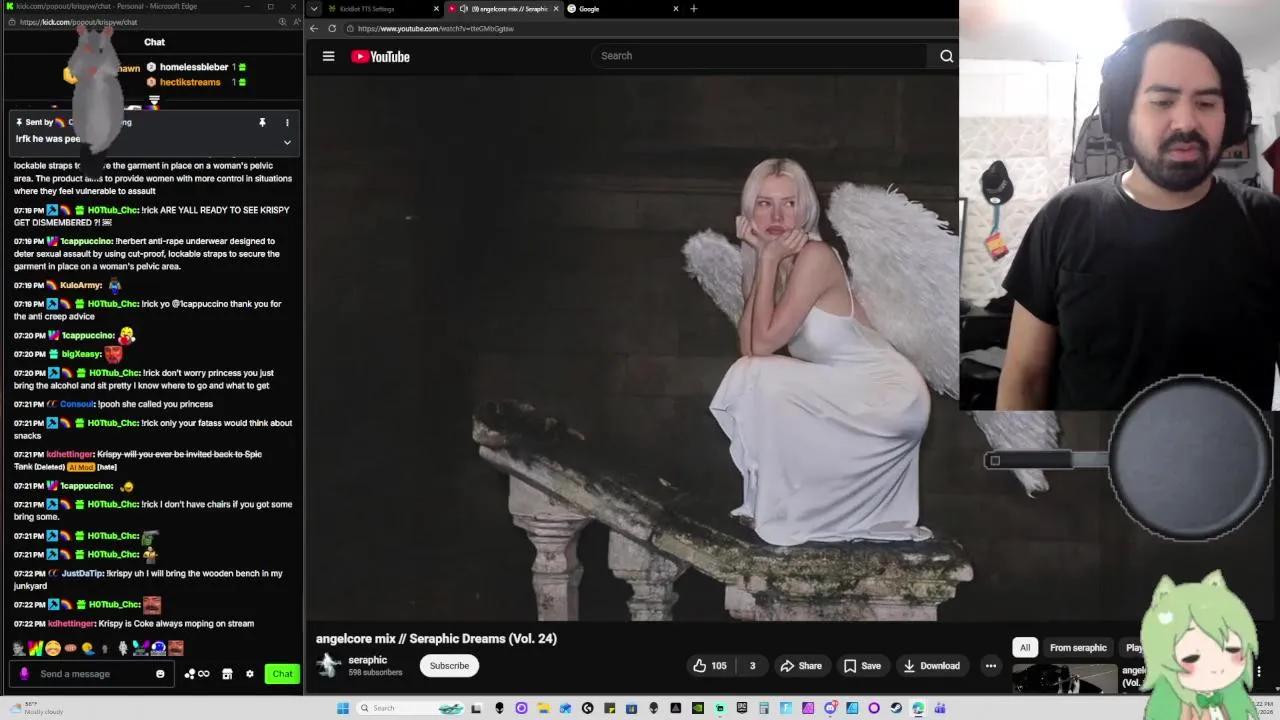Subscribe to the seraphic channel

click(x=449, y=666)
